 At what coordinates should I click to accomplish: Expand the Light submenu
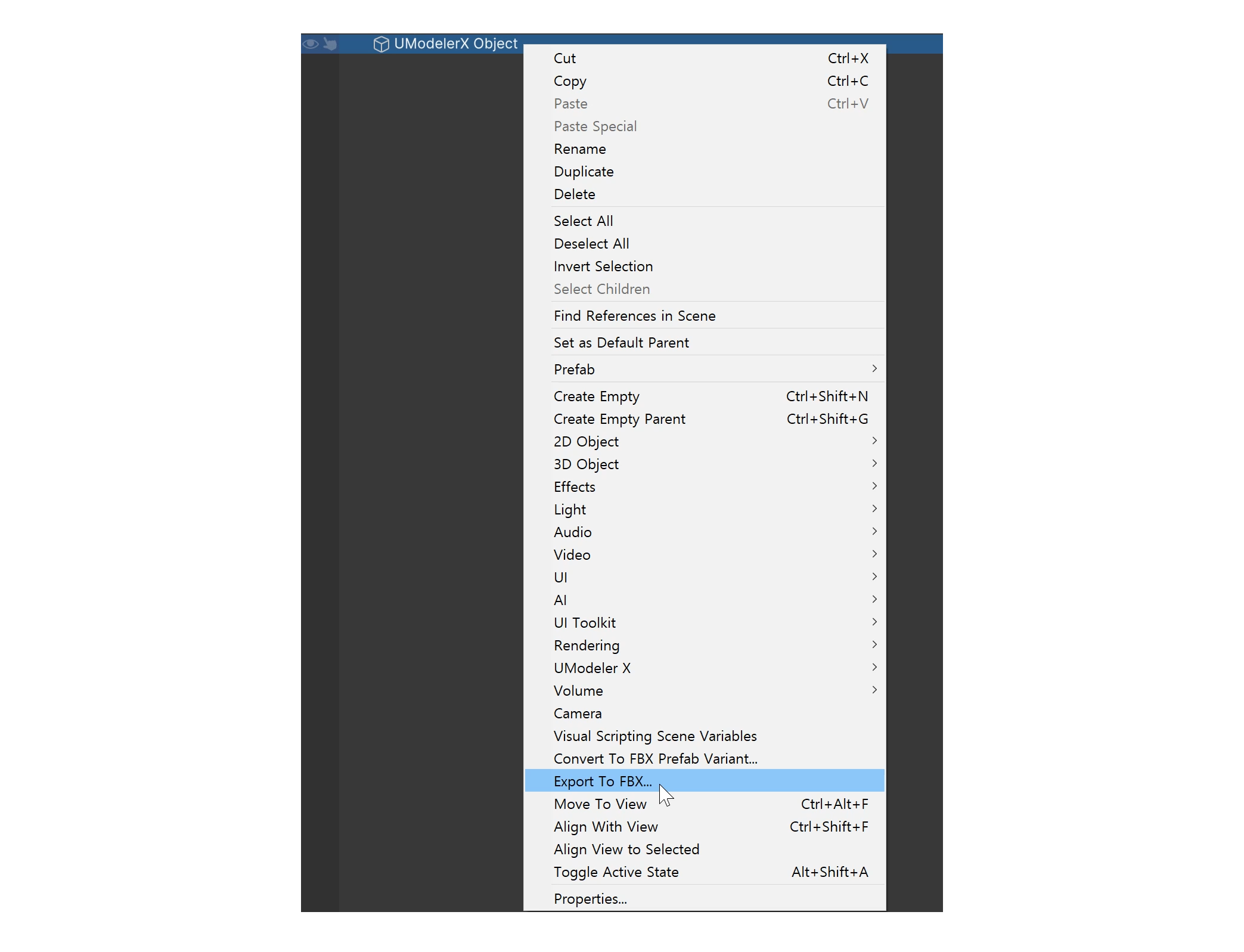coord(705,510)
